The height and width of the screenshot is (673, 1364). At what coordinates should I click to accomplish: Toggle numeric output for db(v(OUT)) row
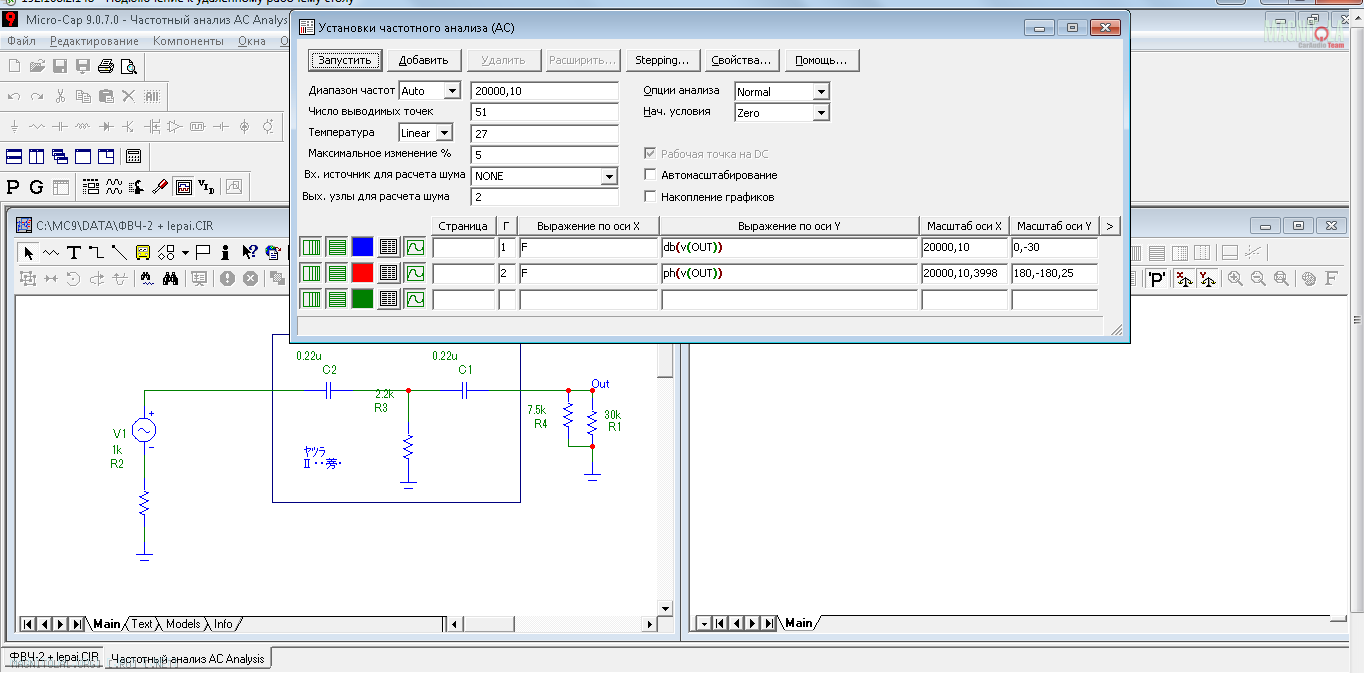pyautogui.click(x=389, y=247)
